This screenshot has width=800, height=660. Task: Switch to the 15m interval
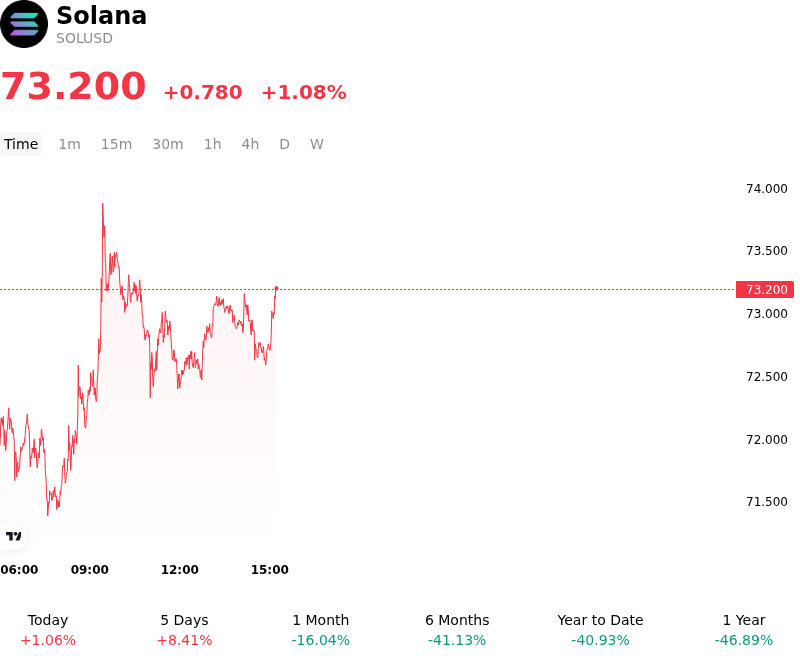pos(116,144)
